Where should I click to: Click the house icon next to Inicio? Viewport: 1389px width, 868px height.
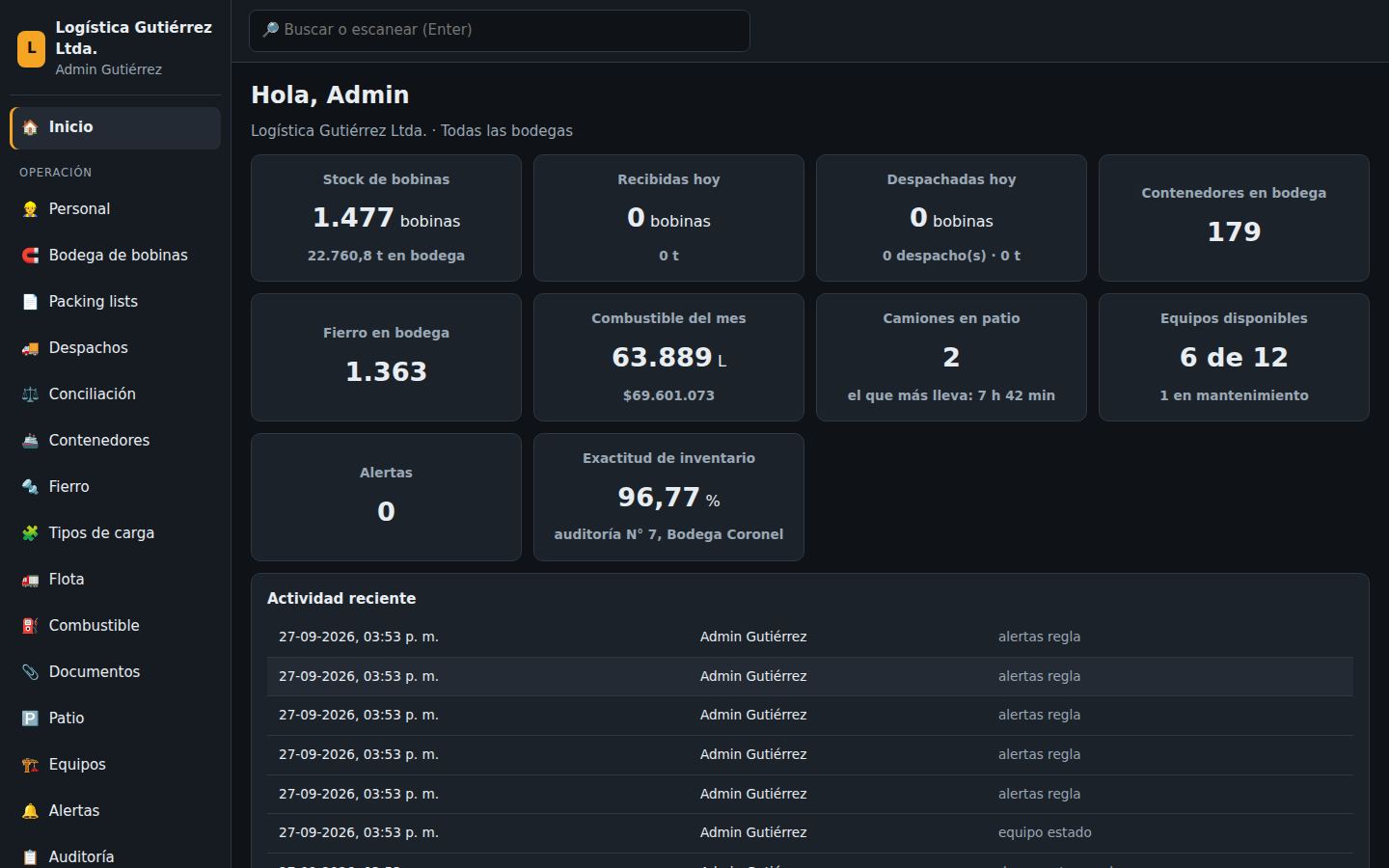[30, 127]
